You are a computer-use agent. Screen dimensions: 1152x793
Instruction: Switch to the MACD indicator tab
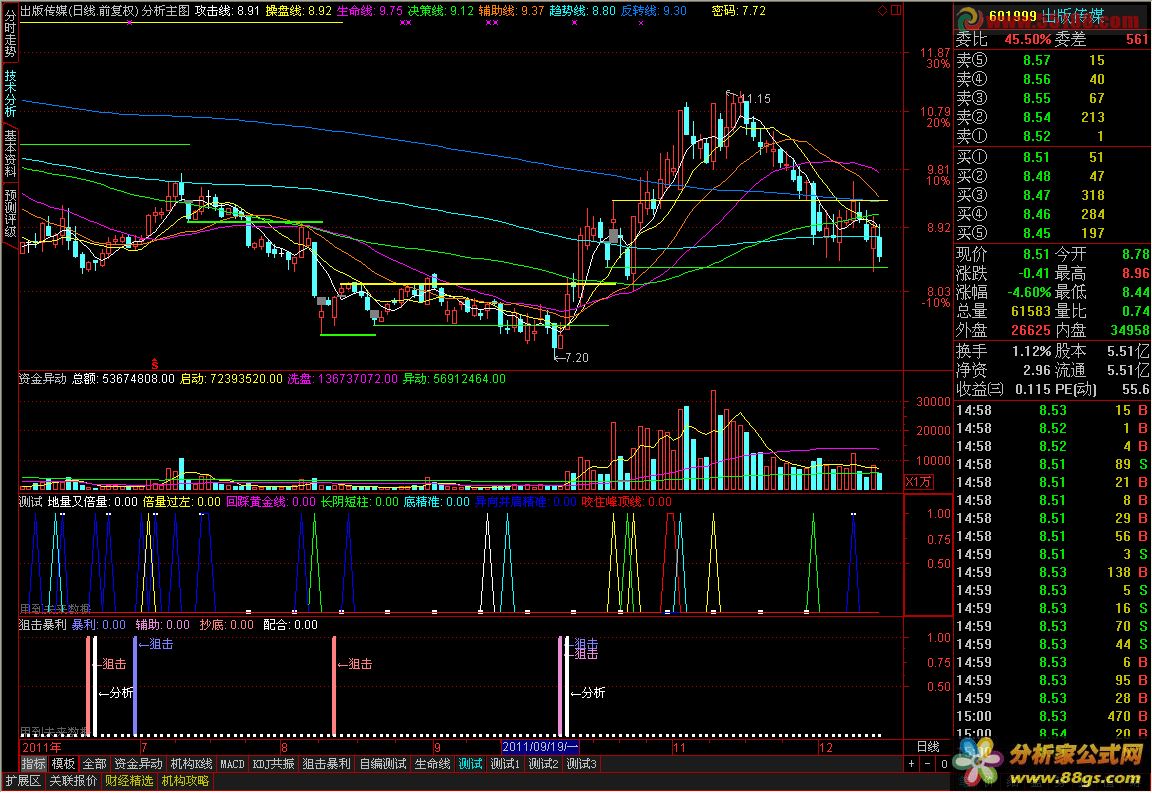point(232,764)
